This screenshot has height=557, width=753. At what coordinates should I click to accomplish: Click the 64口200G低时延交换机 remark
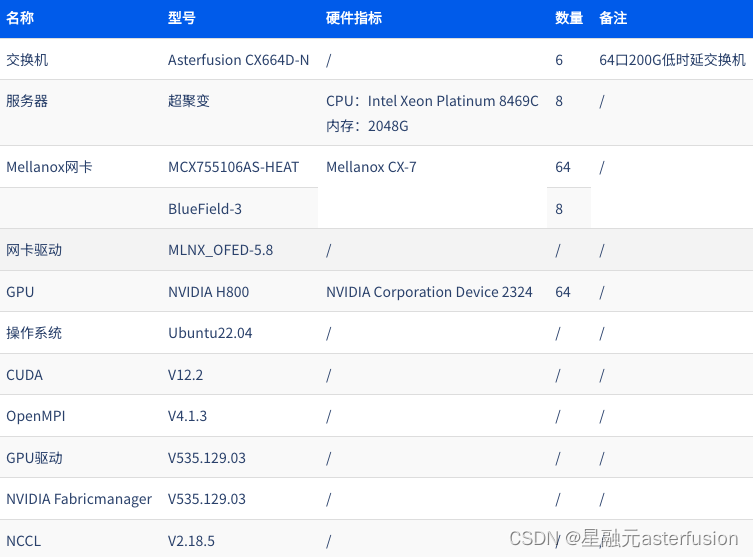(672, 60)
